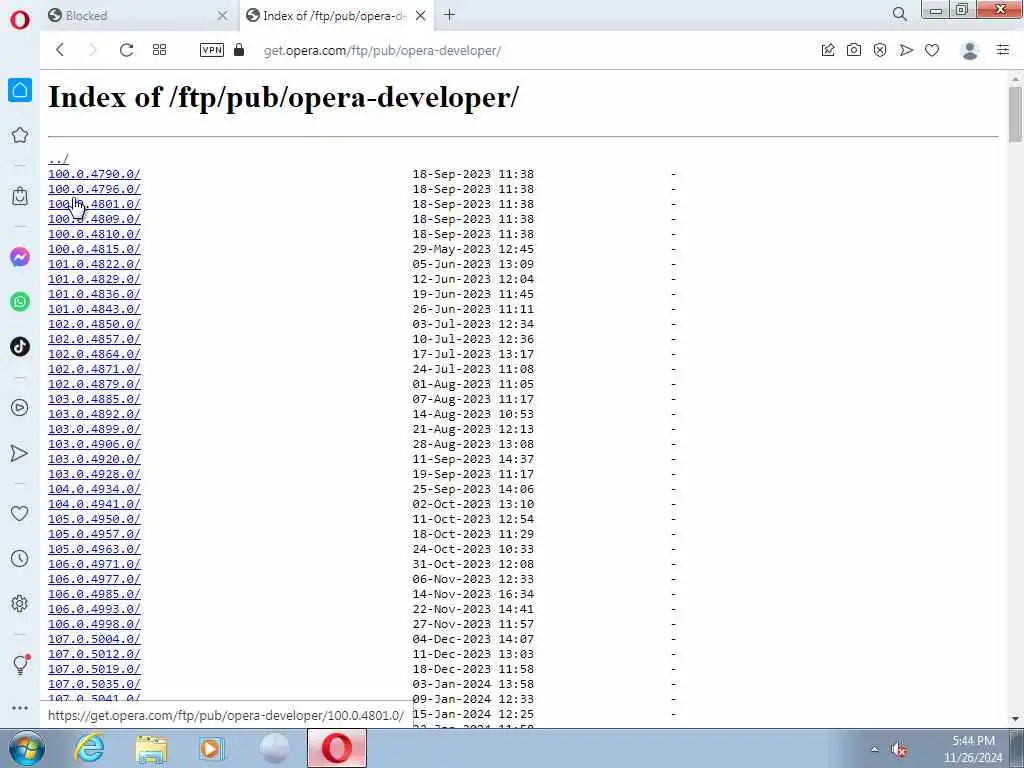Take a snapshot with camera icon
This screenshot has width=1024, height=768.
coord(854,50)
